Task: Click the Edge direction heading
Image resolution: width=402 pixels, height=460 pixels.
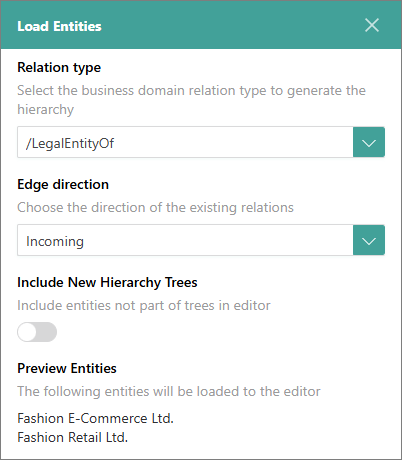Action: click(x=63, y=184)
